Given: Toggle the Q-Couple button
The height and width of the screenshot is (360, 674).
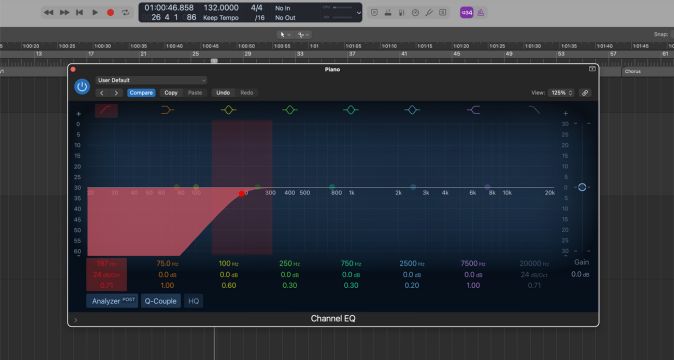Looking at the screenshot, I should coord(160,301).
